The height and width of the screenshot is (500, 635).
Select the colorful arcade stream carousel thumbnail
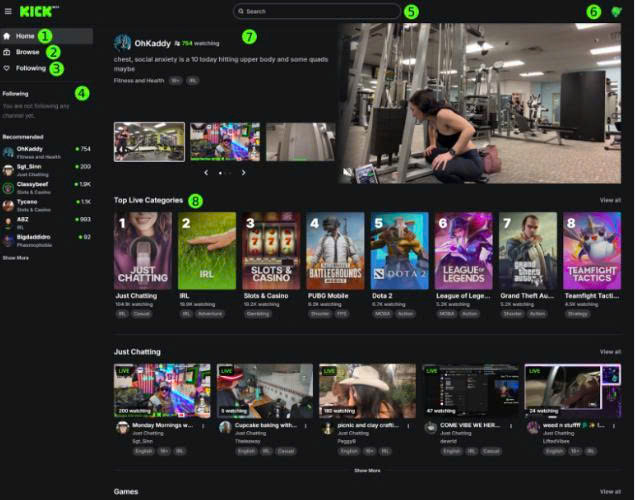[225, 142]
